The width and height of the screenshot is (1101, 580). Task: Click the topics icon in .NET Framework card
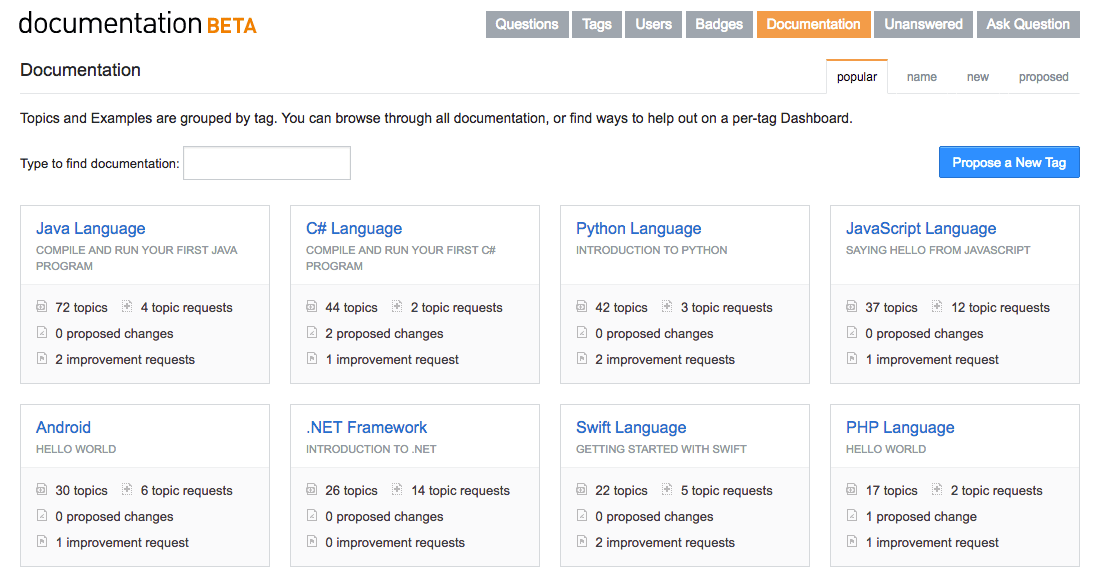coord(312,489)
